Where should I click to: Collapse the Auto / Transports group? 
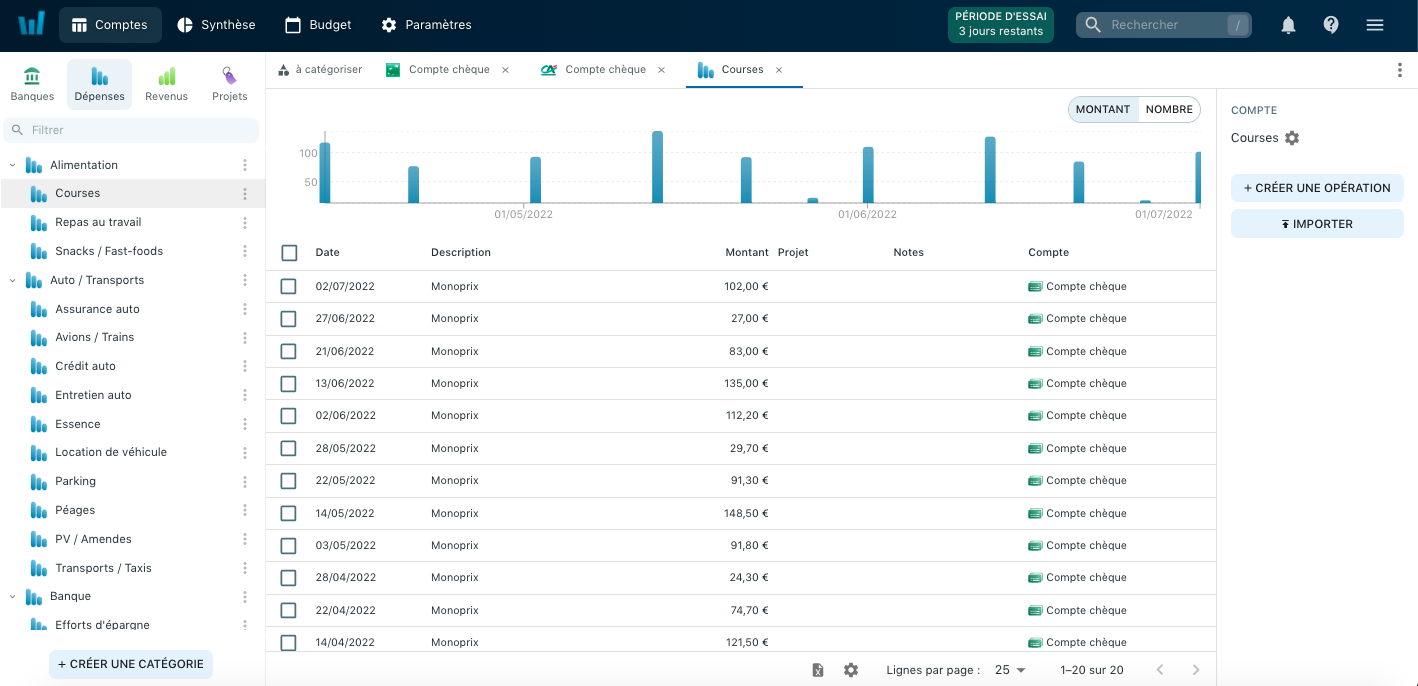pos(13,281)
